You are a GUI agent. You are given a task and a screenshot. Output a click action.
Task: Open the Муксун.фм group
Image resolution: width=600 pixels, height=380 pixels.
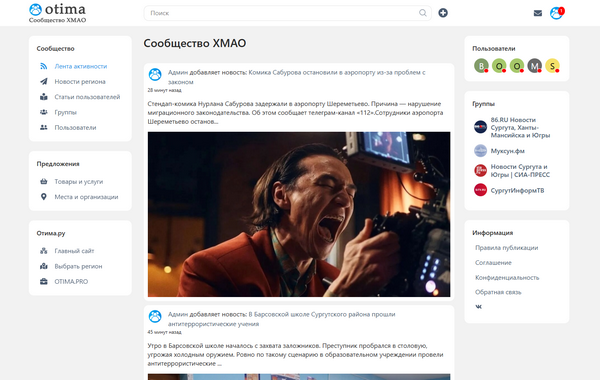pyautogui.click(x=507, y=151)
